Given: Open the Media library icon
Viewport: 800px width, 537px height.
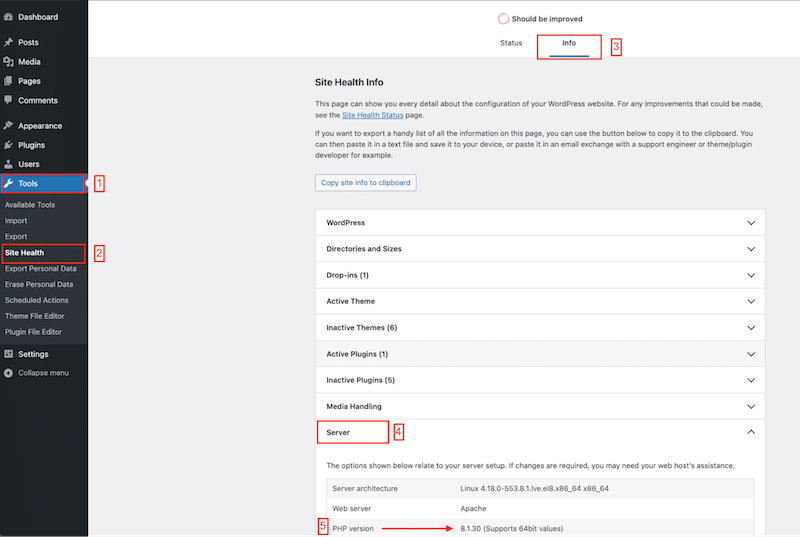Looking at the screenshot, I should [x=8, y=62].
